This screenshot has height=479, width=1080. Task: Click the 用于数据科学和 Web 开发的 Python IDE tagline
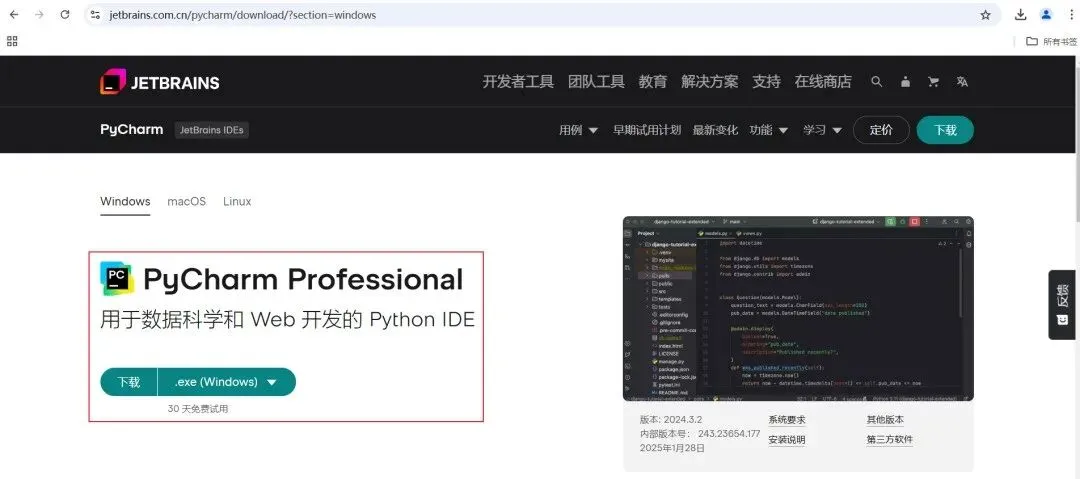pos(288,320)
